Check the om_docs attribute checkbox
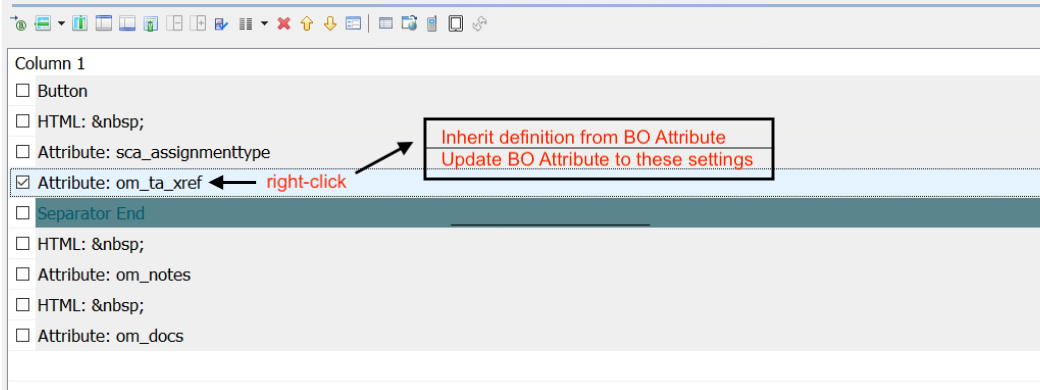This screenshot has width=1040, height=390. pyautogui.click(x=23, y=336)
